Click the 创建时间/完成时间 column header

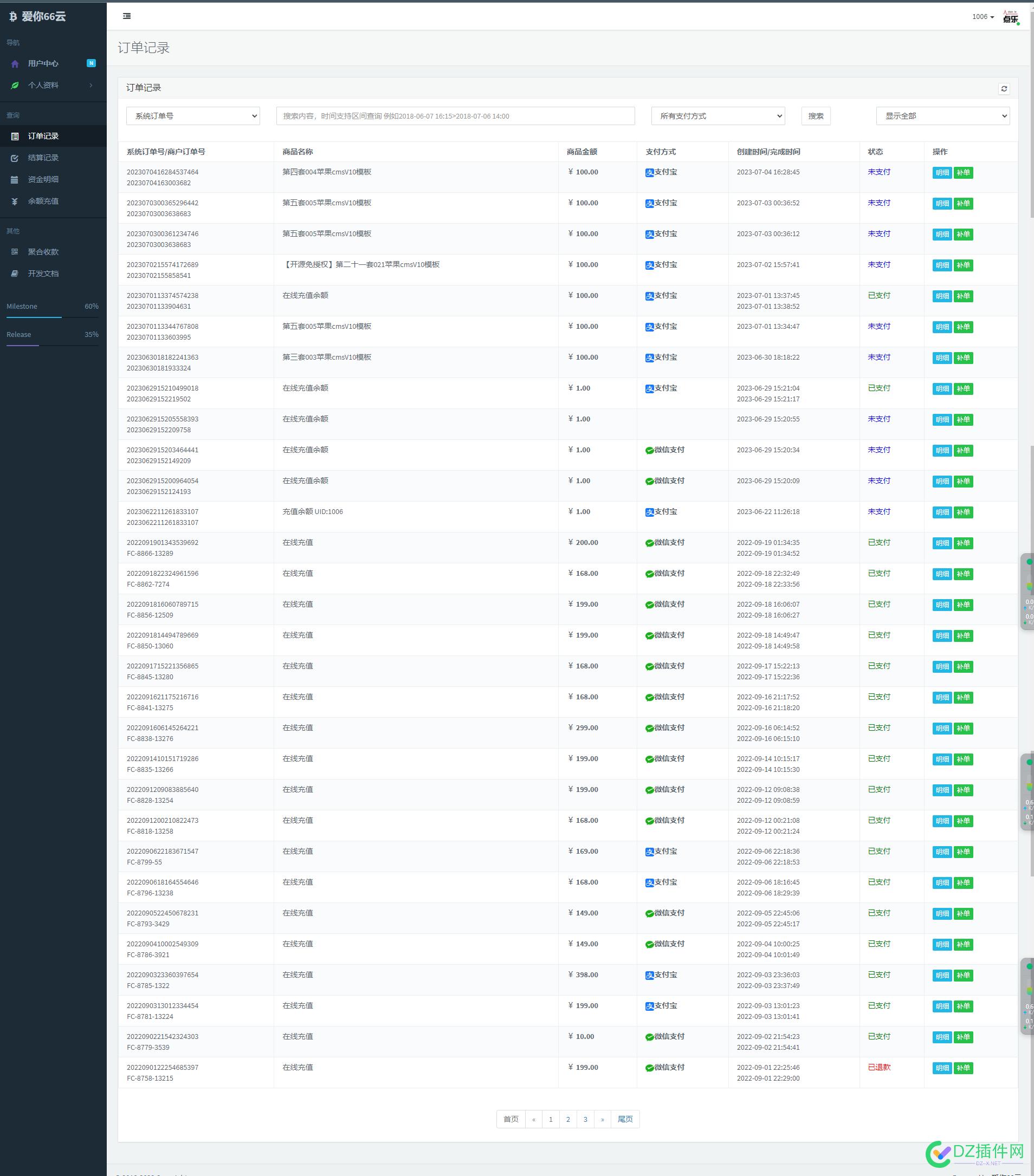tap(768, 152)
